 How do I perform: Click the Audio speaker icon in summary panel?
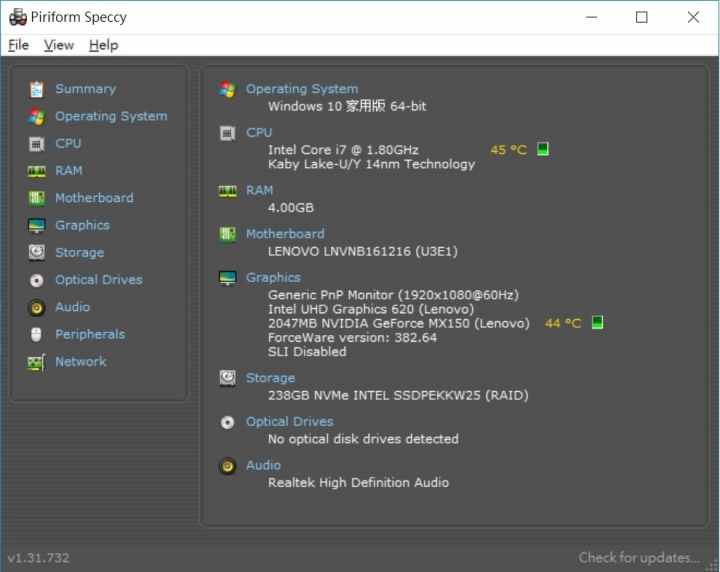pyautogui.click(x=227, y=466)
